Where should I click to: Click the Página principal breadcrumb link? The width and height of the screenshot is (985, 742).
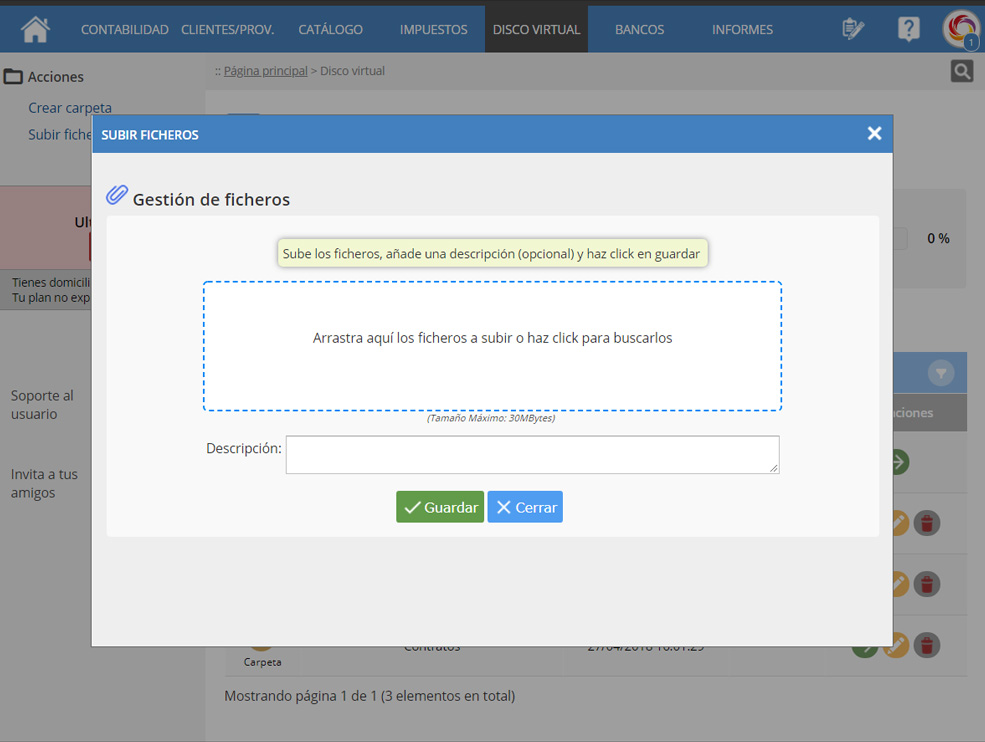(x=265, y=71)
